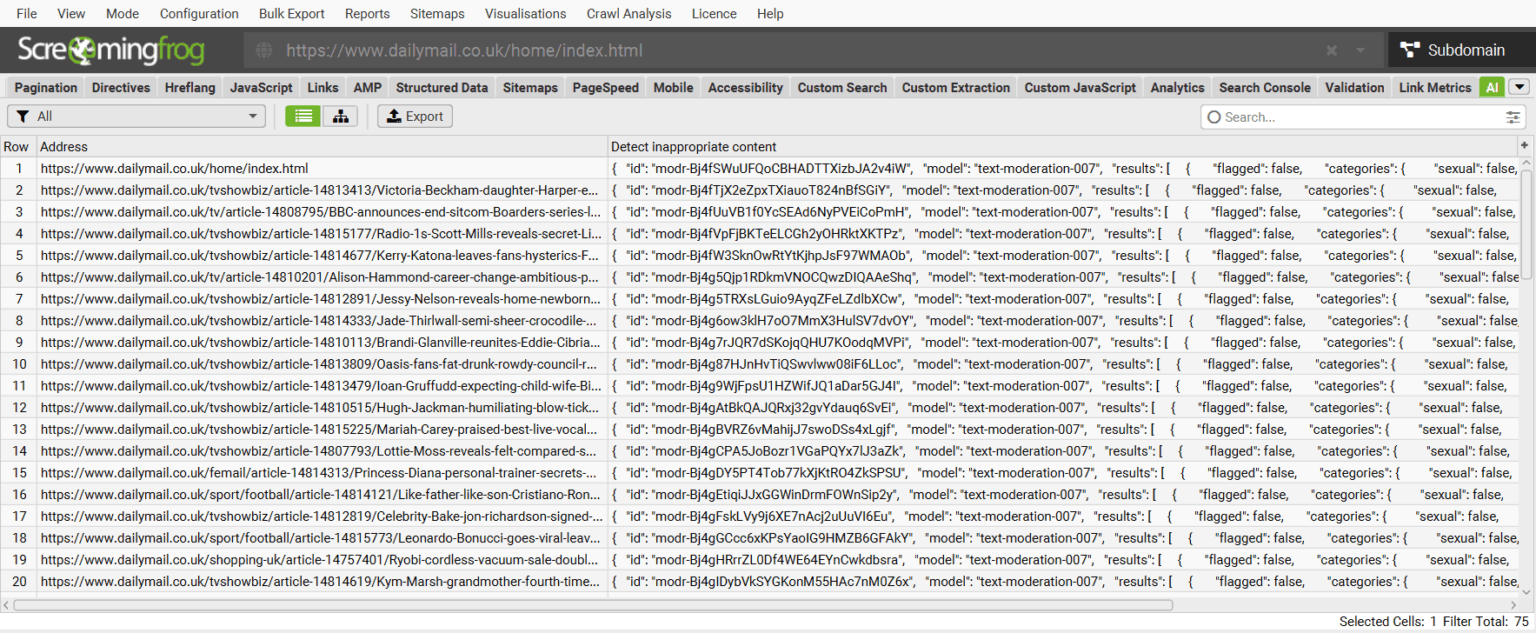Viewport: 1536px width, 633px height.
Task: Open the URL bar history dropdown arrow
Action: [1360, 51]
